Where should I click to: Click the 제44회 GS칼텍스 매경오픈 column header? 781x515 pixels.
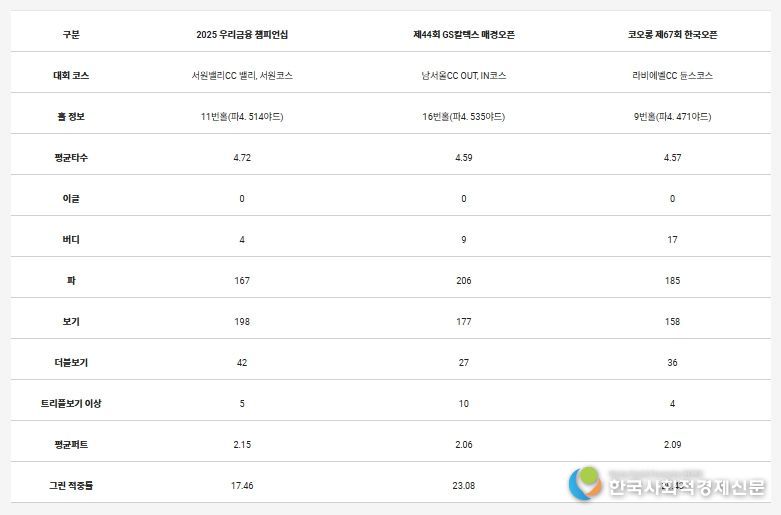464,34
